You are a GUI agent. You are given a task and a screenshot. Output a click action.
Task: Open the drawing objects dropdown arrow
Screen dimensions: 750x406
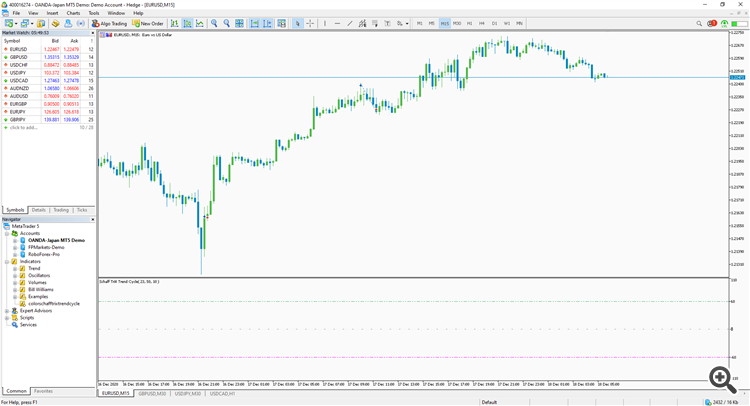(407, 23)
